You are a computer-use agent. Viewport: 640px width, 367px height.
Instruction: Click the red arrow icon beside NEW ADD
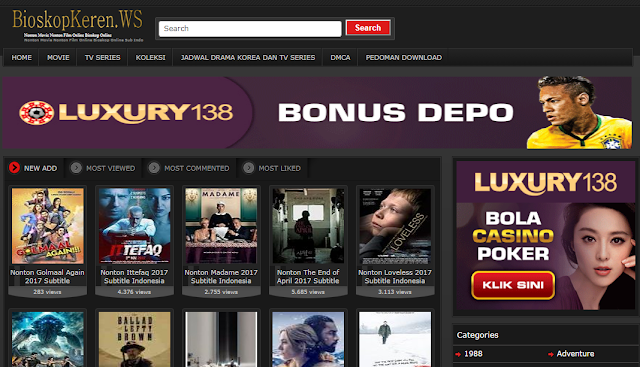point(14,168)
